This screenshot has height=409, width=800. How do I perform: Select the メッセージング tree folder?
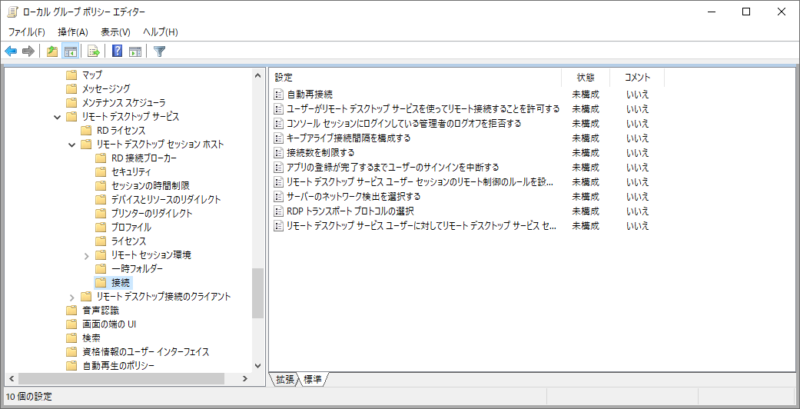click(106, 89)
